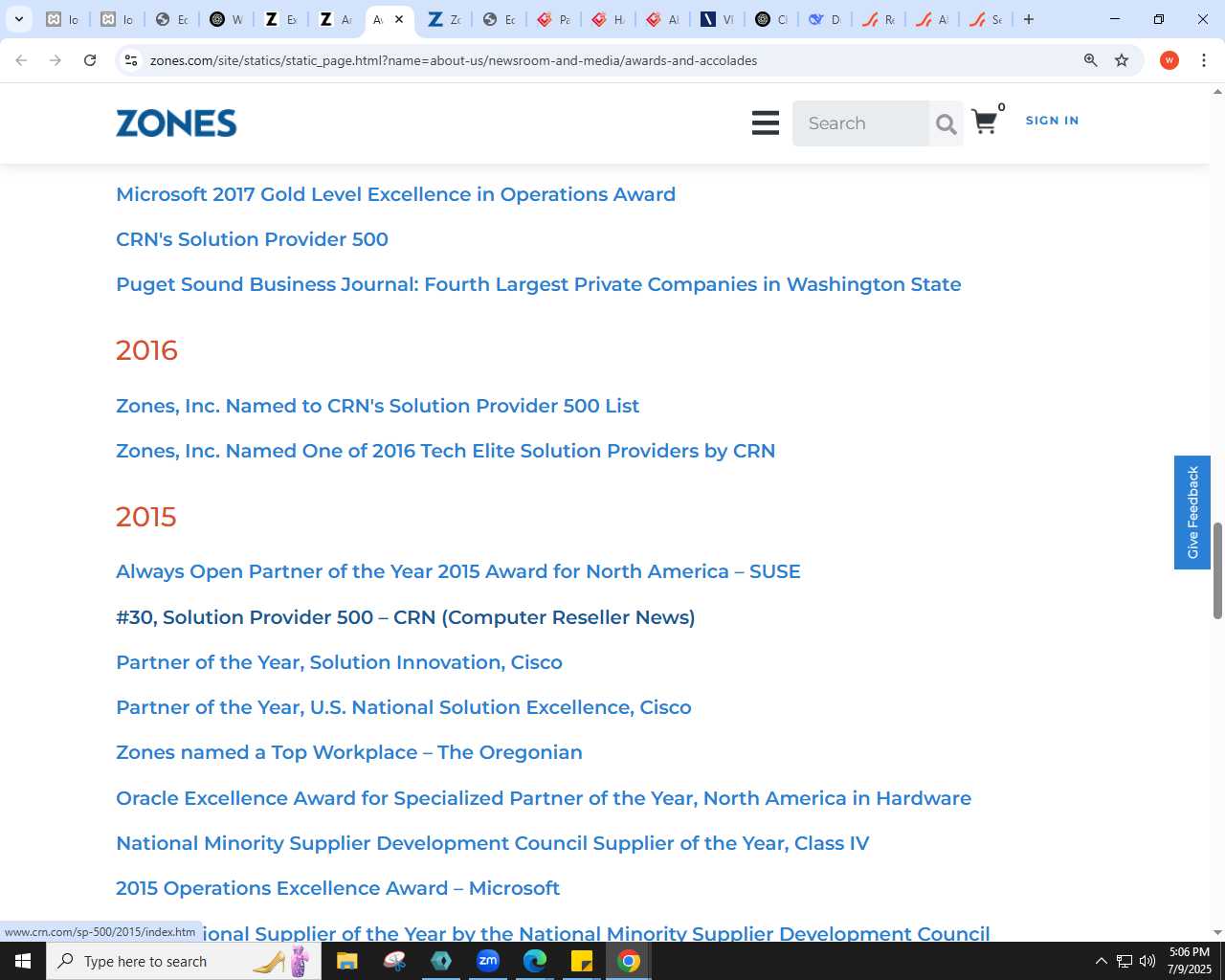Viewport: 1225px width, 980px height.
Task: Open a new tab with the plus icon
Action: coord(1029,19)
